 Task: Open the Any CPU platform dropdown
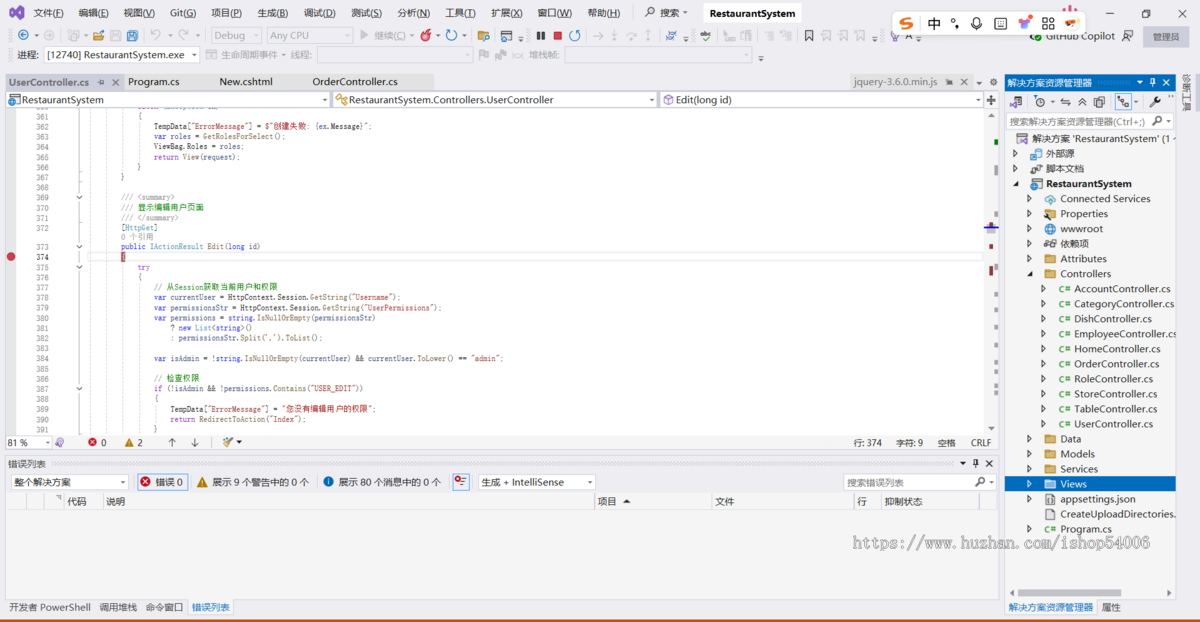(308, 34)
